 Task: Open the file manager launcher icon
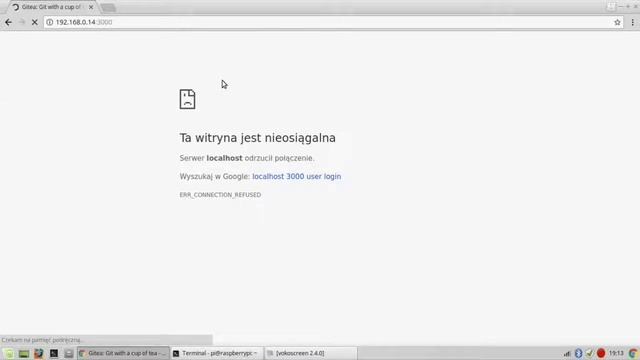point(69,353)
